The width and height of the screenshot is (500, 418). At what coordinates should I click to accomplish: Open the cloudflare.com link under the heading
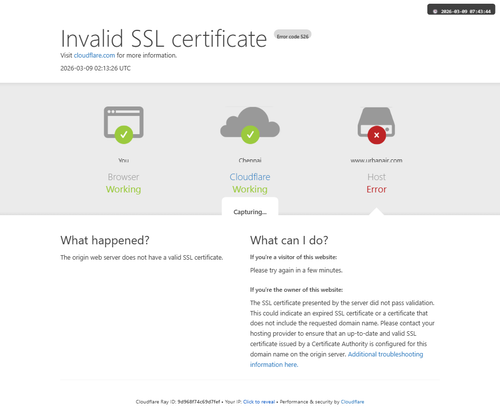coord(94,55)
